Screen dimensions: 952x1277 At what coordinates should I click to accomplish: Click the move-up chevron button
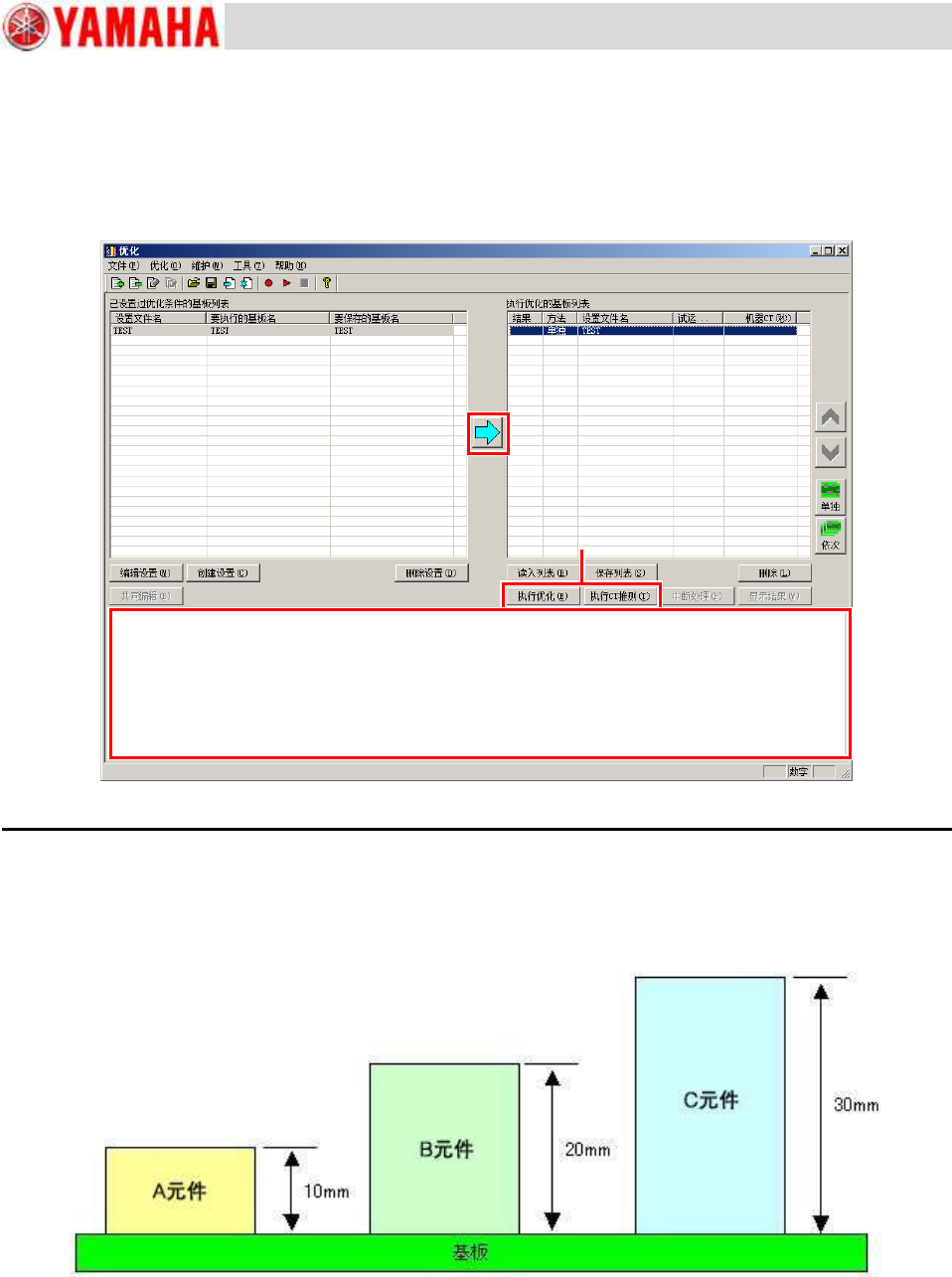coord(831,417)
